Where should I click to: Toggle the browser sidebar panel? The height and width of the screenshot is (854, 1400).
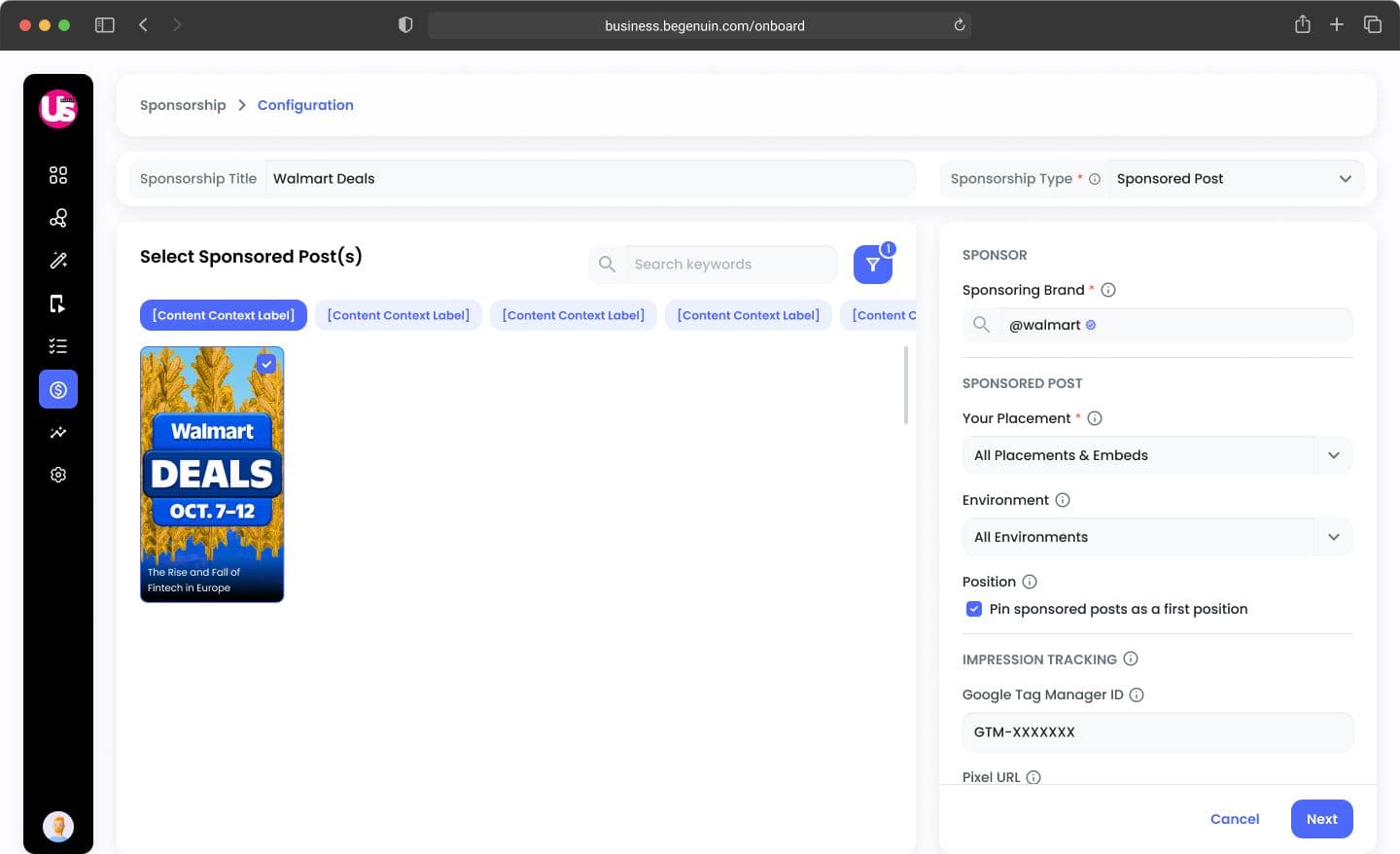(105, 25)
